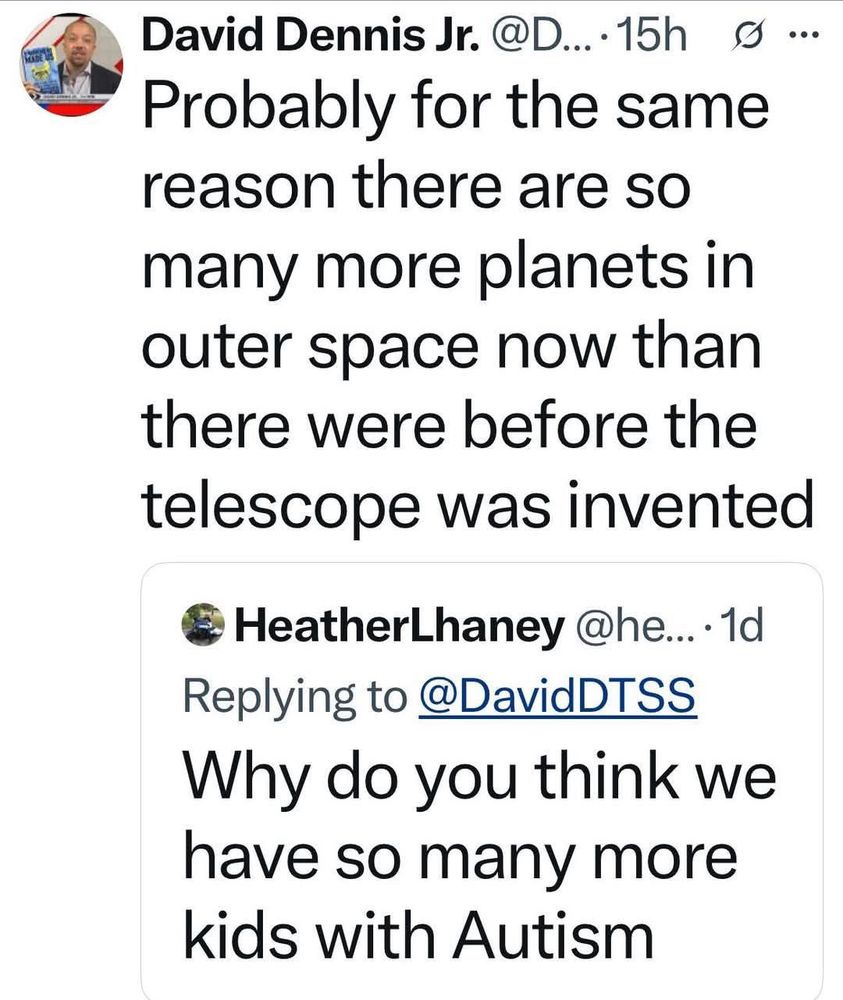843x1000 pixels.
Task: Click the line Probably for the same
Action: click(455, 107)
